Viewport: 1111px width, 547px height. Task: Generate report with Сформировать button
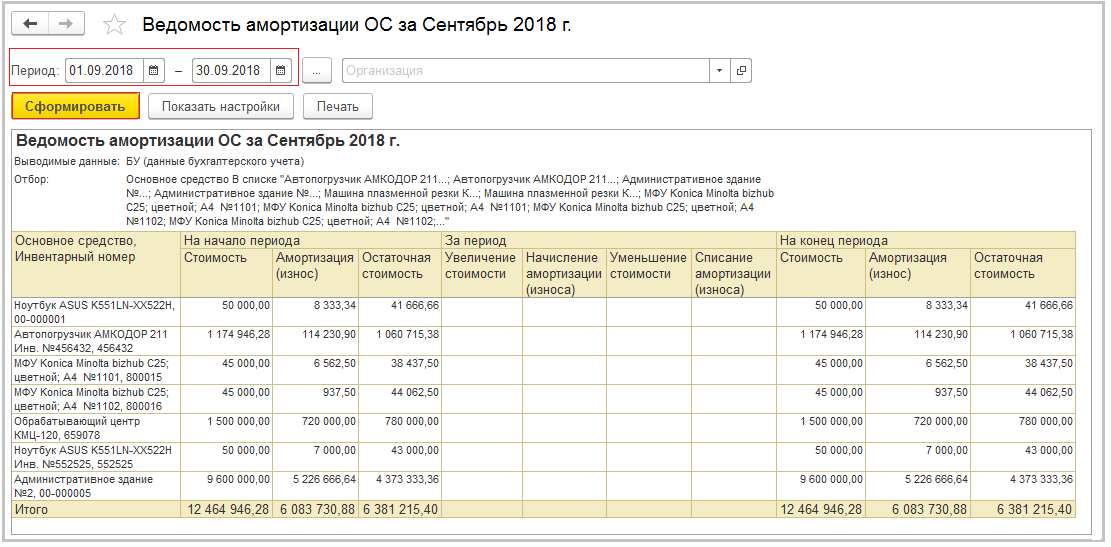point(75,106)
